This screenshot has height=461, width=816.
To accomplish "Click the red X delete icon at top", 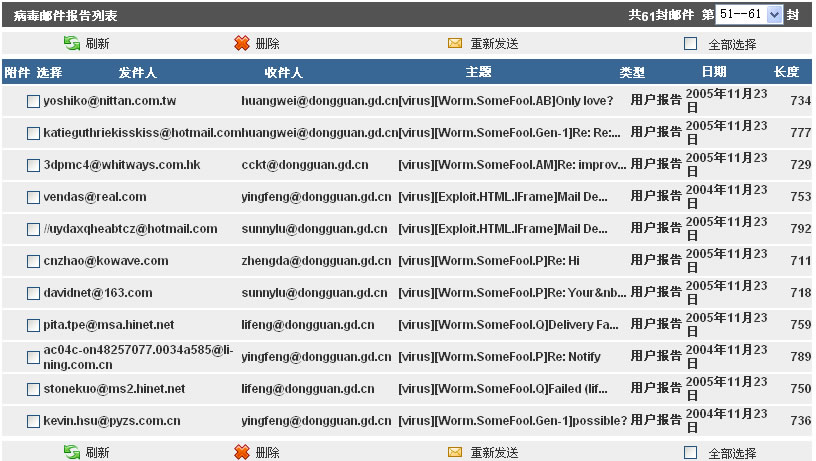I will tap(241, 44).
